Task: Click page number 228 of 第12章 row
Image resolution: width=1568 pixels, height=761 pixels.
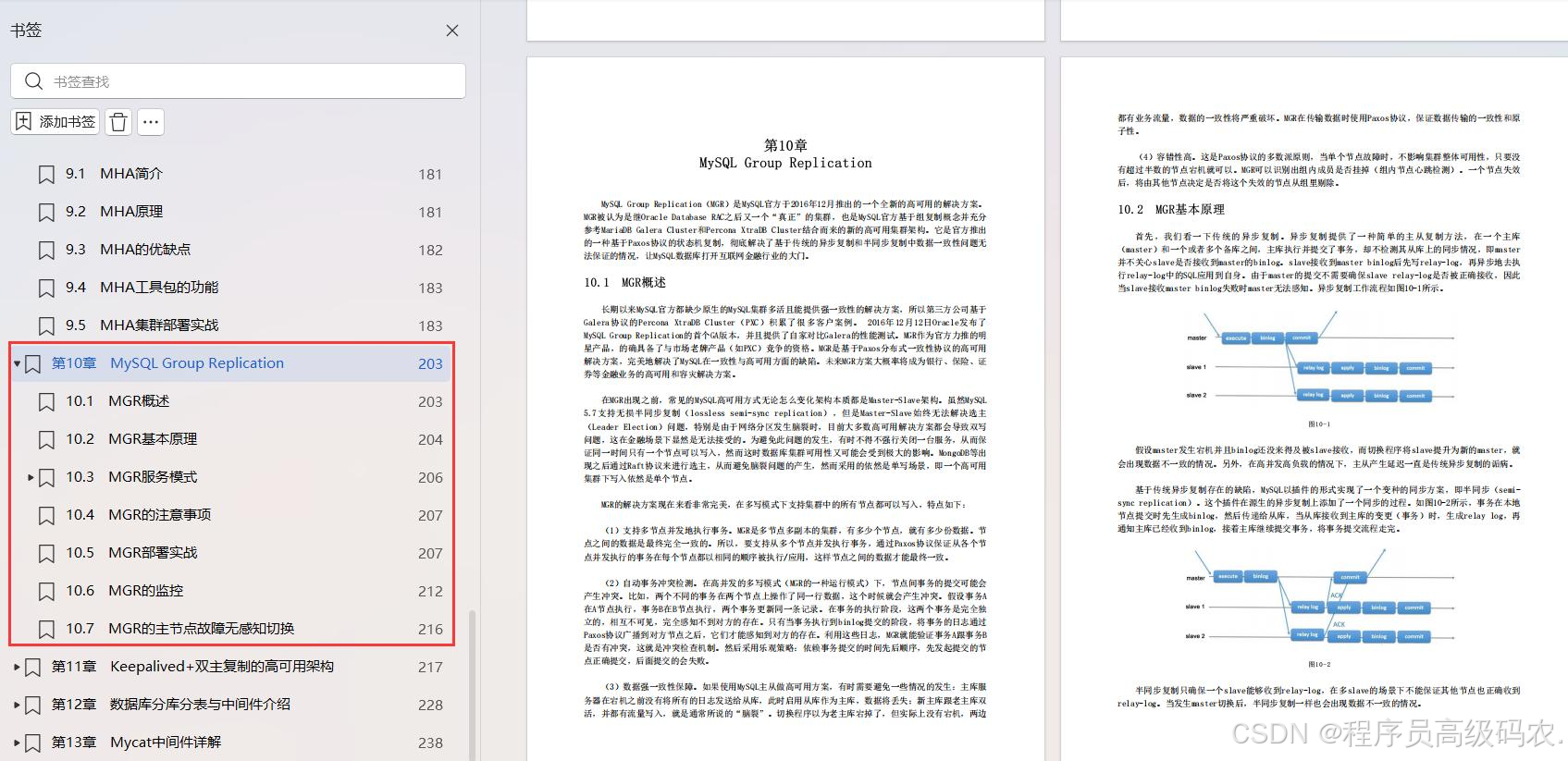Action: pos(430,706)
